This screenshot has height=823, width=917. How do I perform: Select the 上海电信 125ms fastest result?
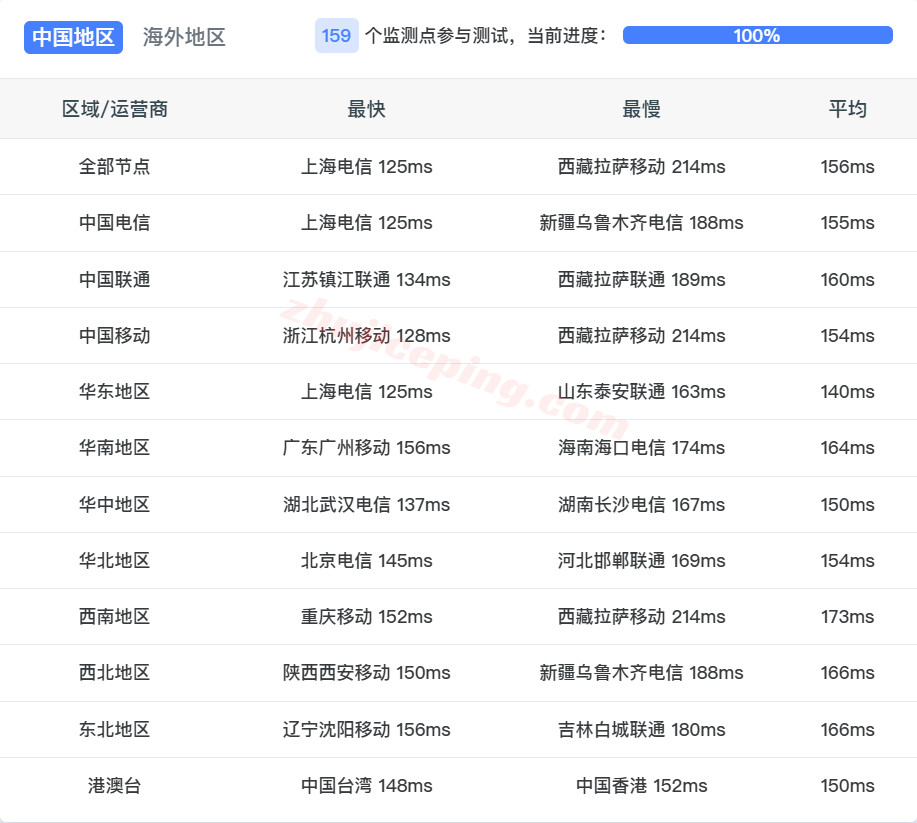(366, 167)
